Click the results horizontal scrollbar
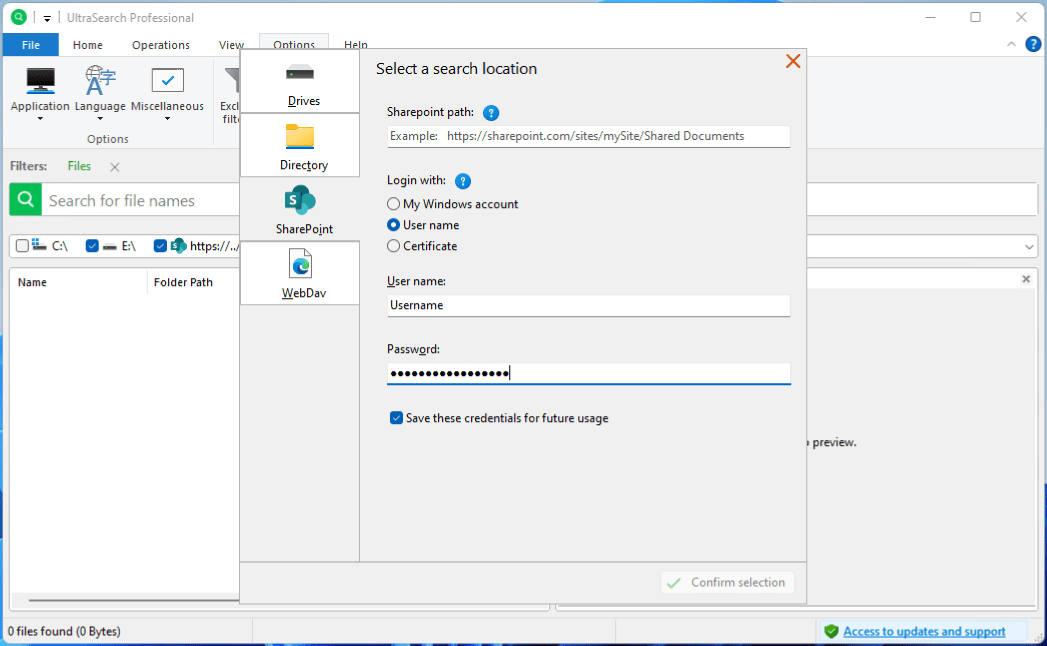1047x646 pixels. pyautogui.click(x=134, y=600)
